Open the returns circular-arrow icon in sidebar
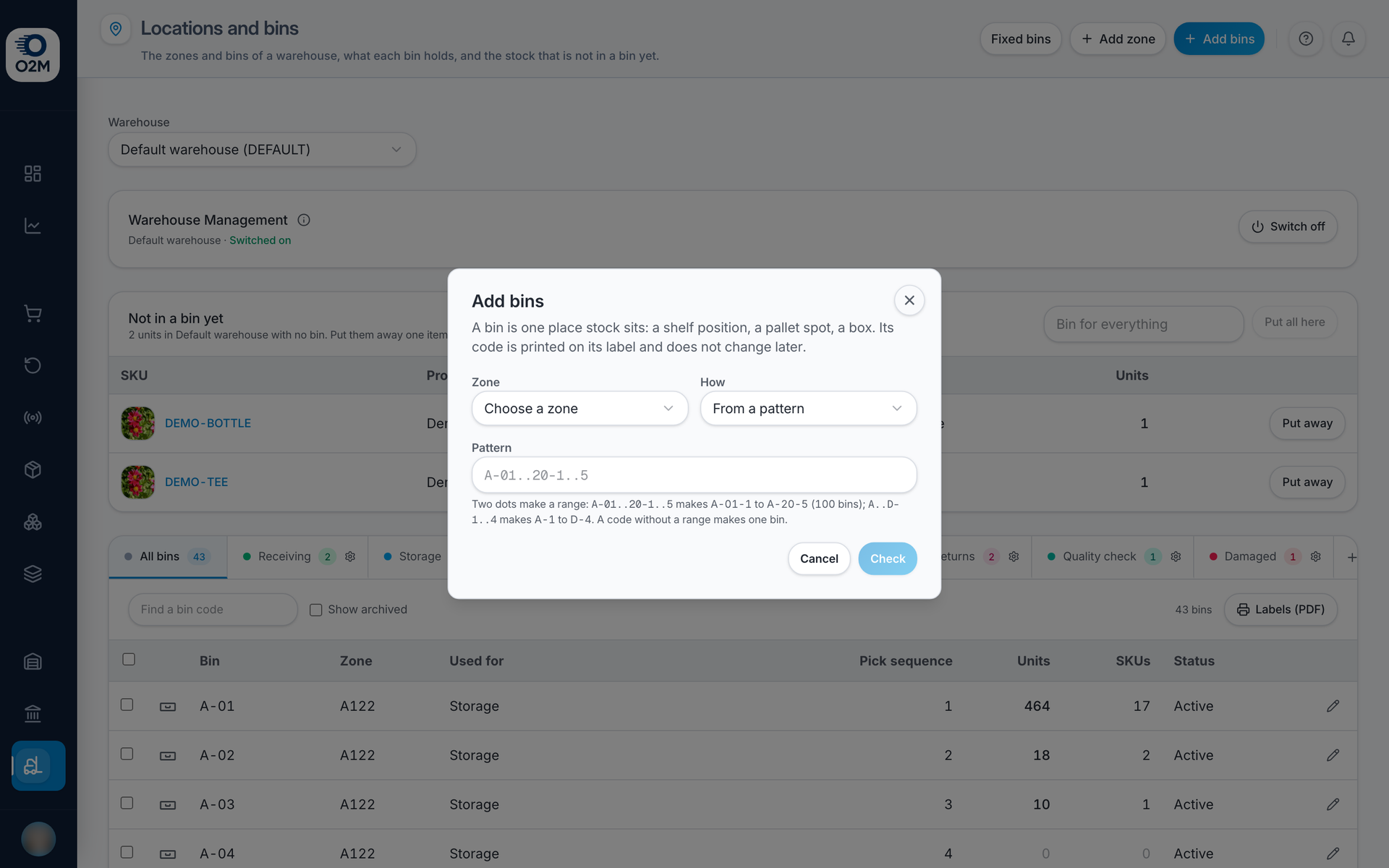Image resolution: width=1389 pixels, height=868 pixels. coord(33,365)
